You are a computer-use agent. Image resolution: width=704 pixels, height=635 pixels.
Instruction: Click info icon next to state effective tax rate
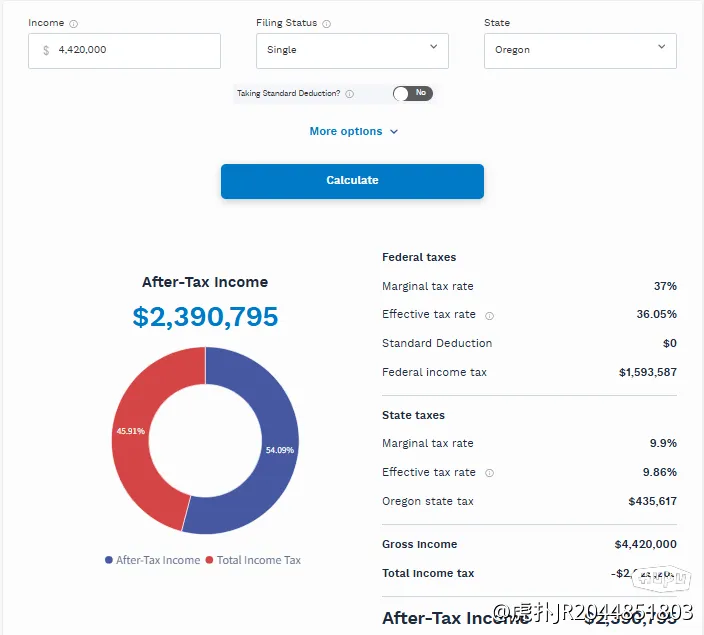coord(489,473)
